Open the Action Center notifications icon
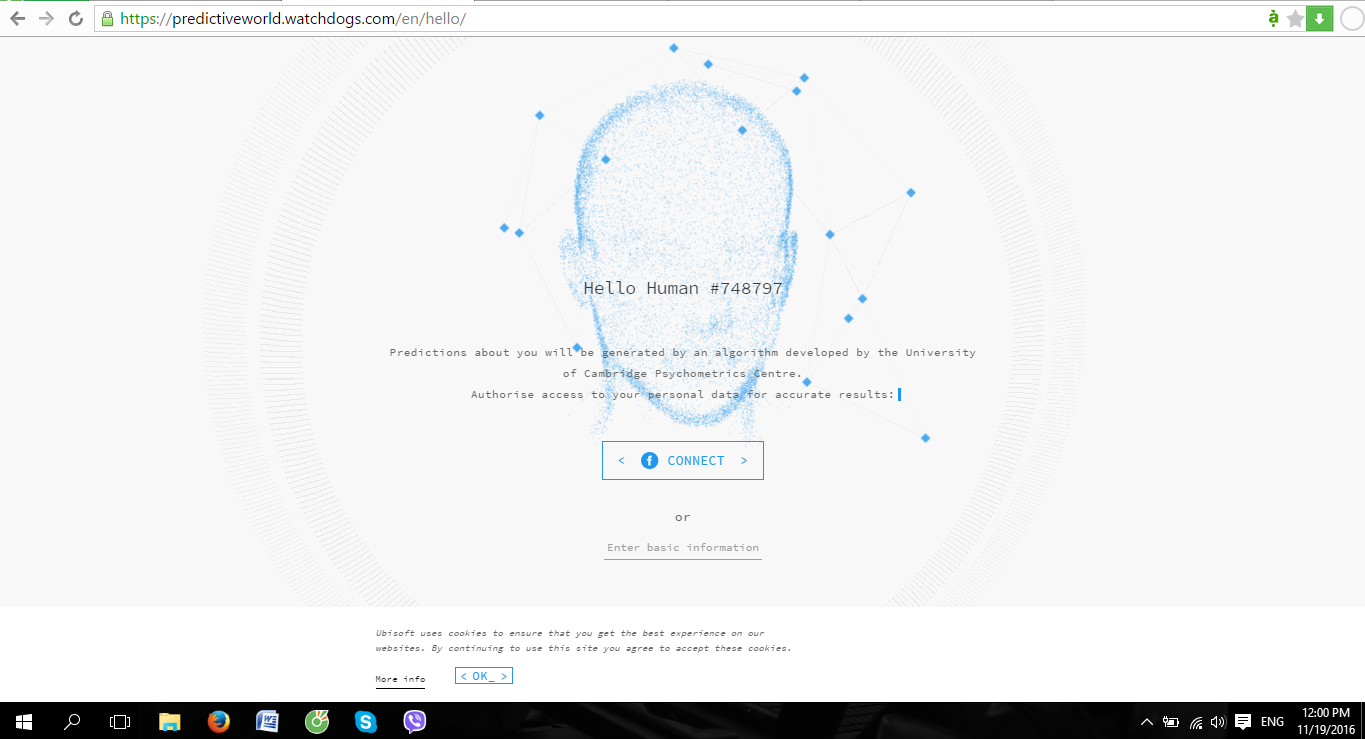This screenshot has width=1365, height=739. (x=1243, y=721)
